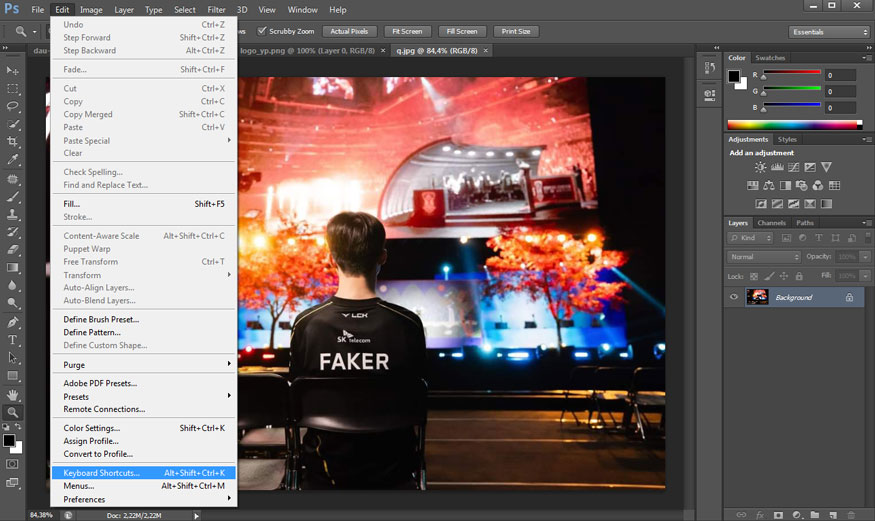
Task: Select the Lasso tool
Action: click(x=13, y=106)
